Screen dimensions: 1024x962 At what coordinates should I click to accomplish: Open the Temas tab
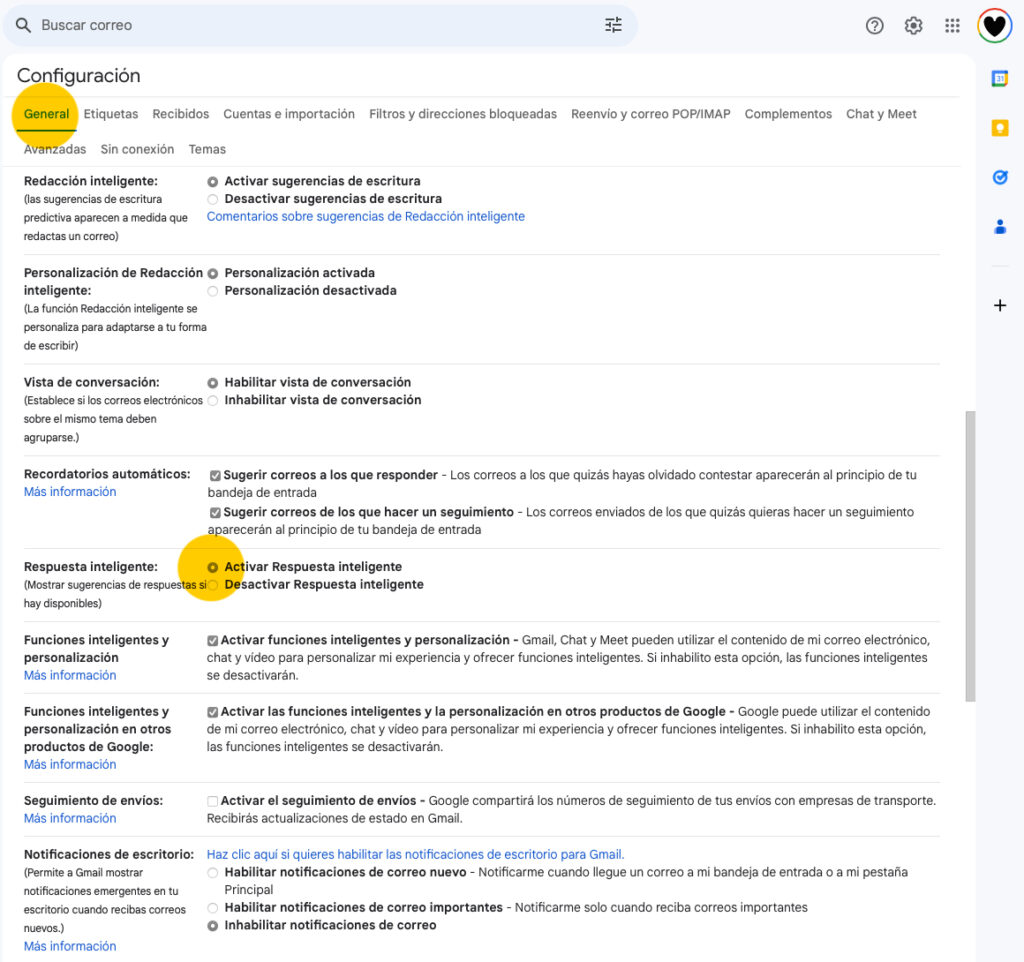207,149
